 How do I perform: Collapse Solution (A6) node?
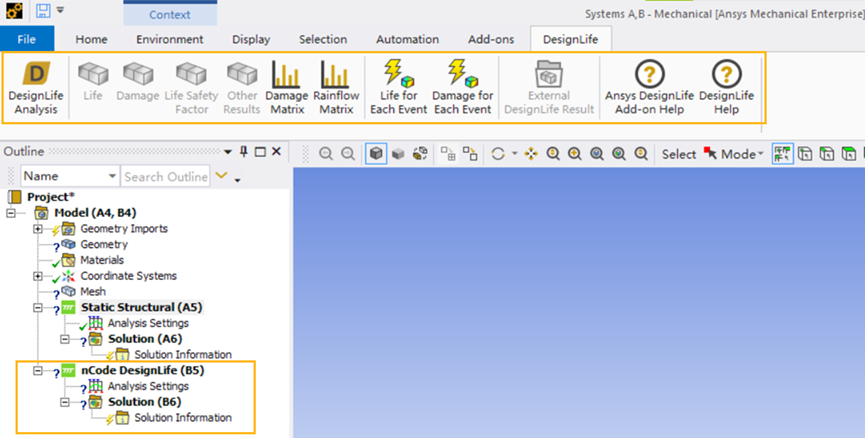click(x=65, y=339)
